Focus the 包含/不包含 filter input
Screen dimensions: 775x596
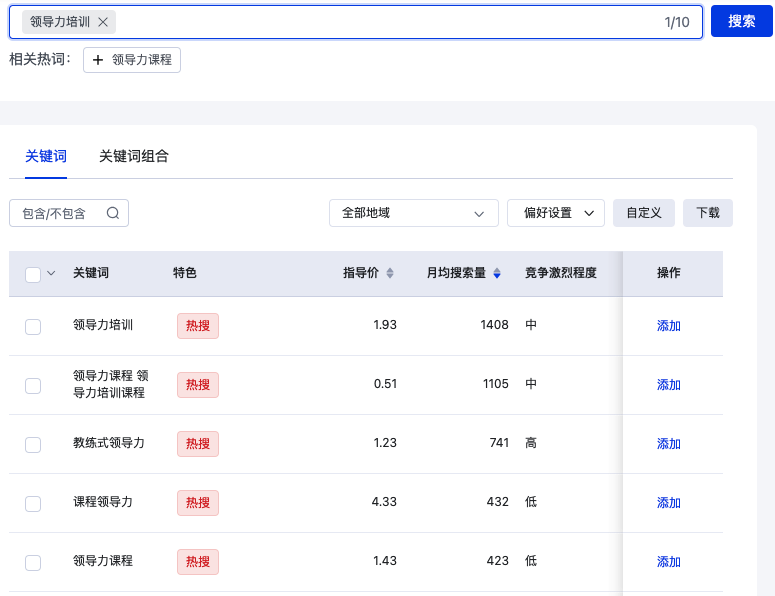(x=69, y=213)
